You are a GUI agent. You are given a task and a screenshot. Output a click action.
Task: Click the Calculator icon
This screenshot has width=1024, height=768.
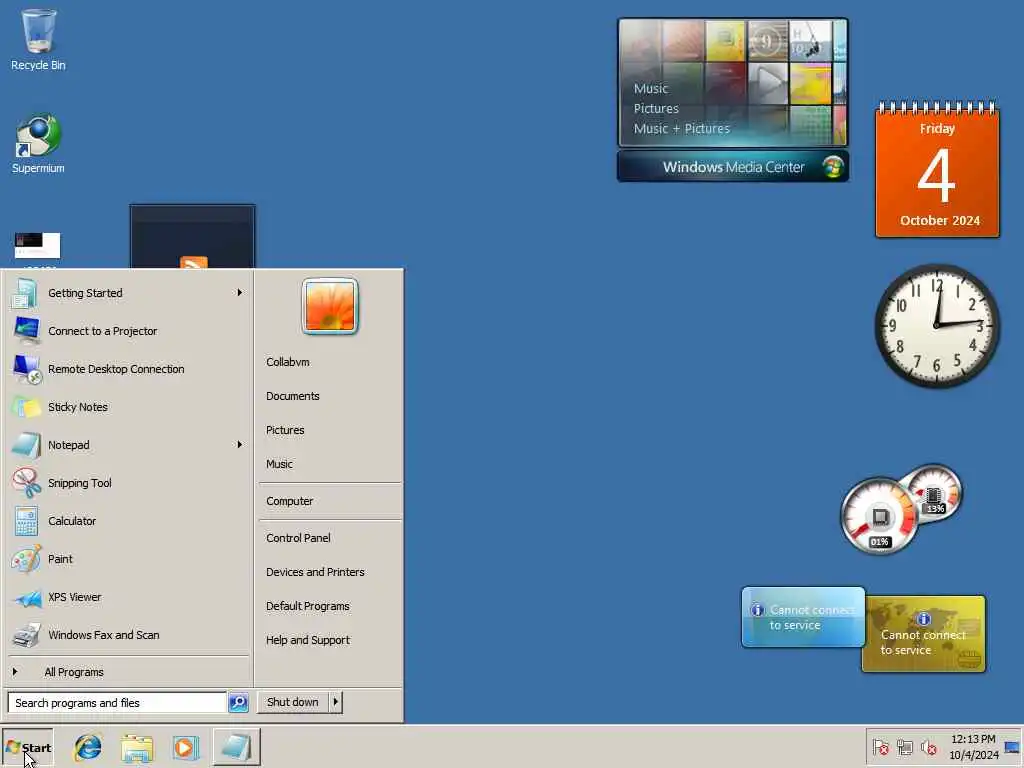(x=26, y=521)
